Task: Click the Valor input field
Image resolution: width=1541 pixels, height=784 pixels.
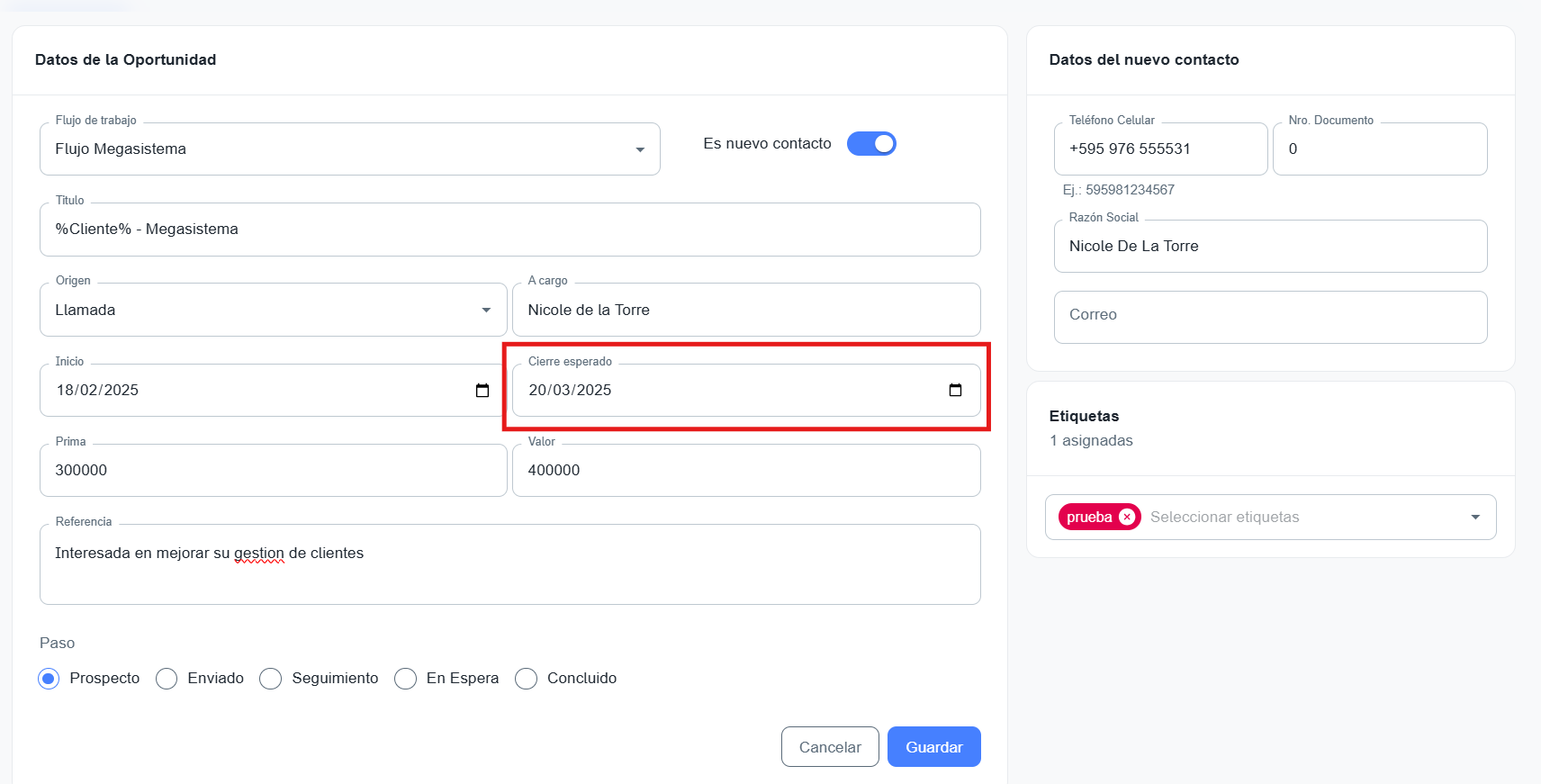Action: coord(745,471)
